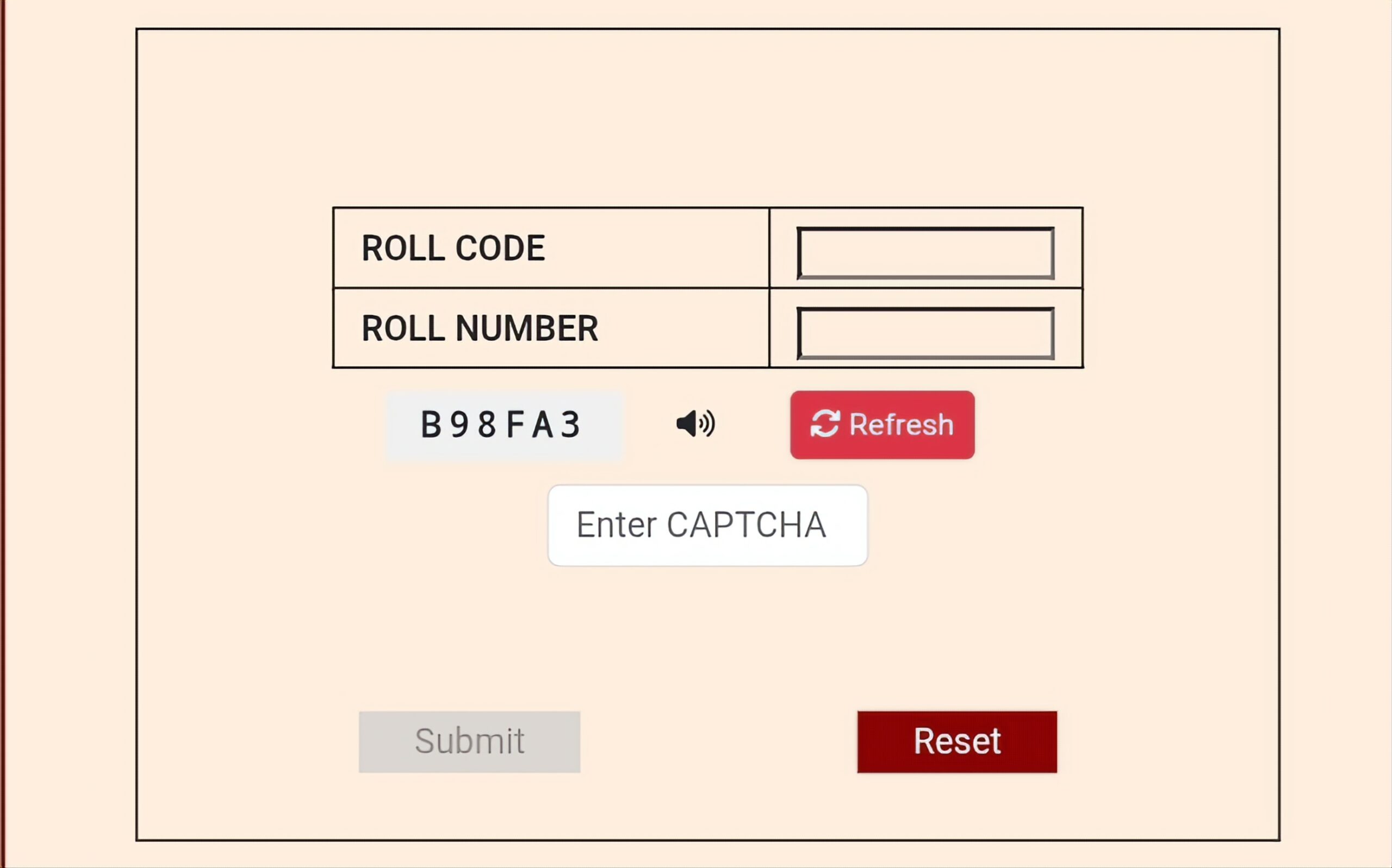The width and height of the screenshot is (1392, 868).
Task: Focus the ROLL NUMBER text box
Action: (925, 334)
